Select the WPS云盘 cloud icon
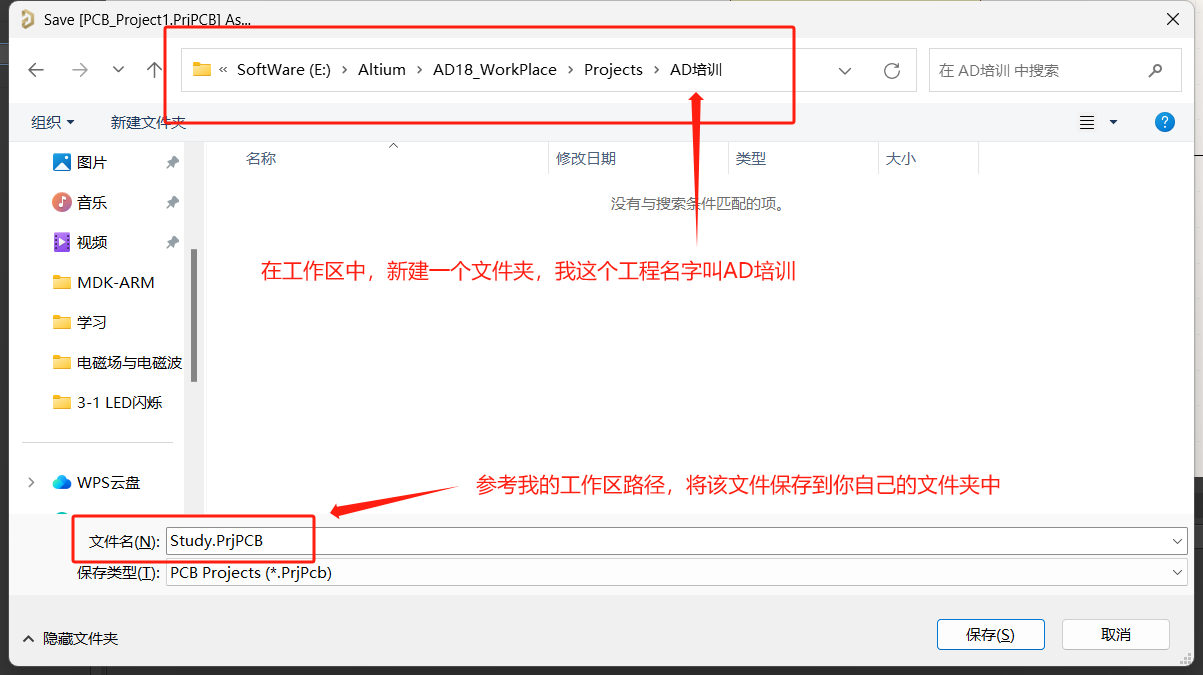 62,482
